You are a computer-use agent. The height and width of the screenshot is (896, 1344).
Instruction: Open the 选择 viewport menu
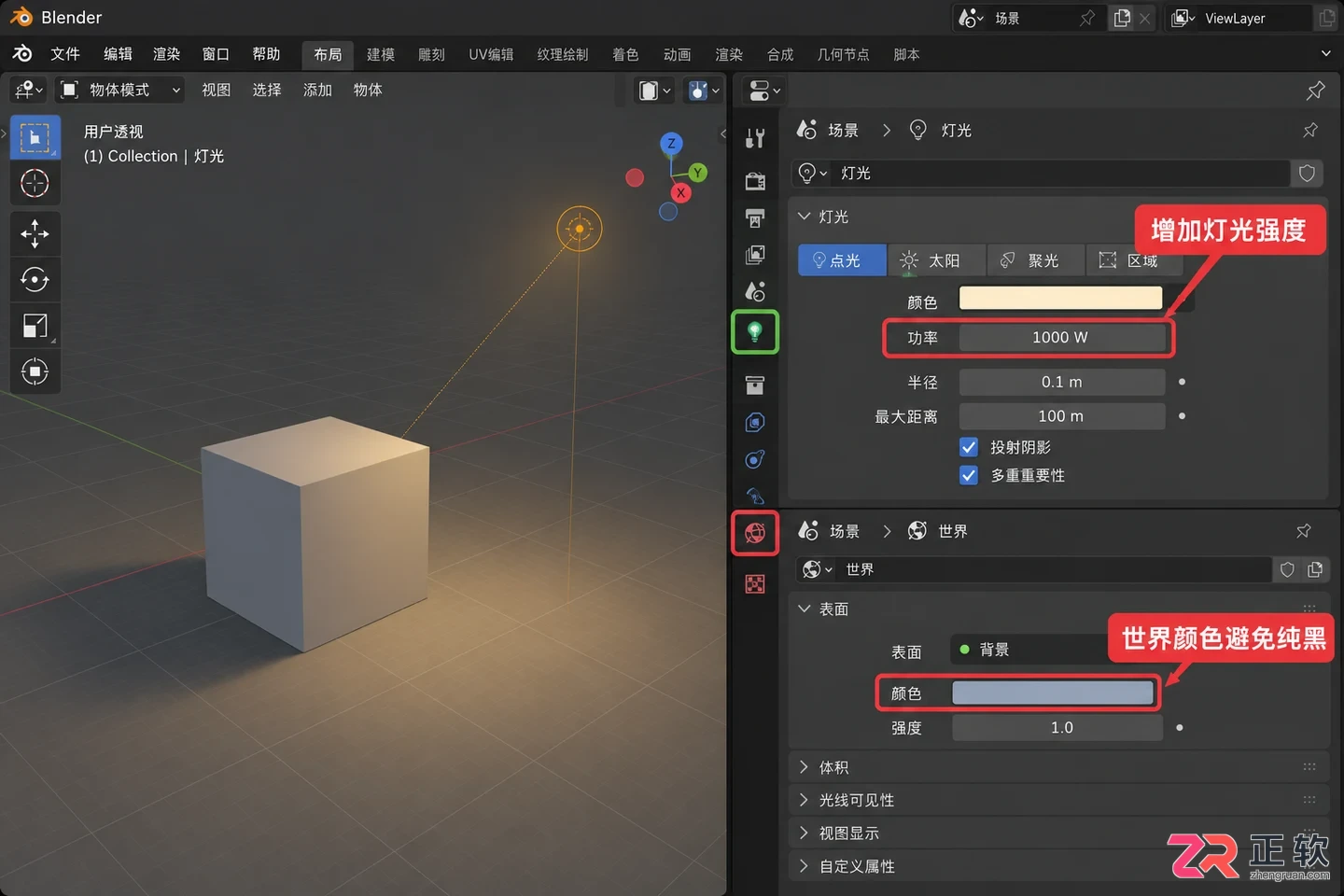[267, 90]
